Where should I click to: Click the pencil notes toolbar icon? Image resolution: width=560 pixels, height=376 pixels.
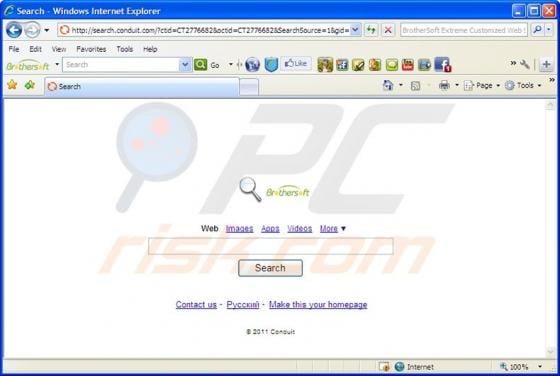click(358, 65)
